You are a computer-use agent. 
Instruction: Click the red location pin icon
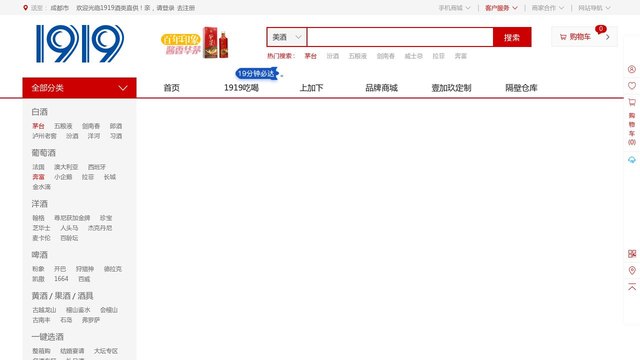point(25,8)
